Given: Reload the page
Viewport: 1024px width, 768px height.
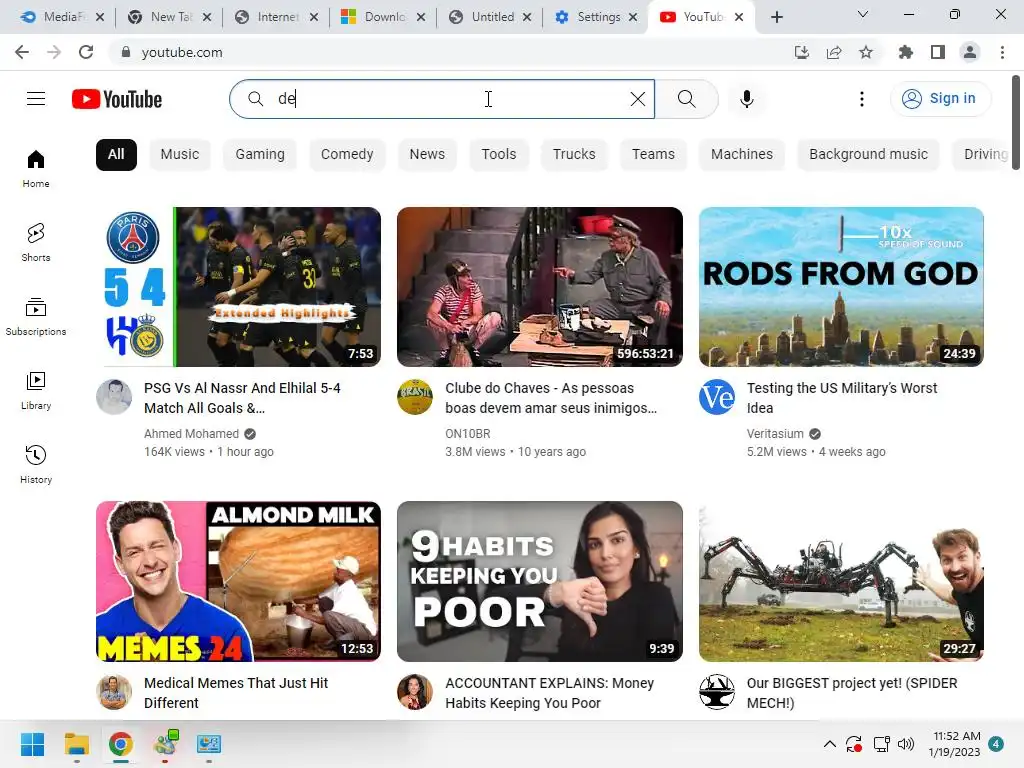Looking at the screenshot, I should (x=86, y=52).
